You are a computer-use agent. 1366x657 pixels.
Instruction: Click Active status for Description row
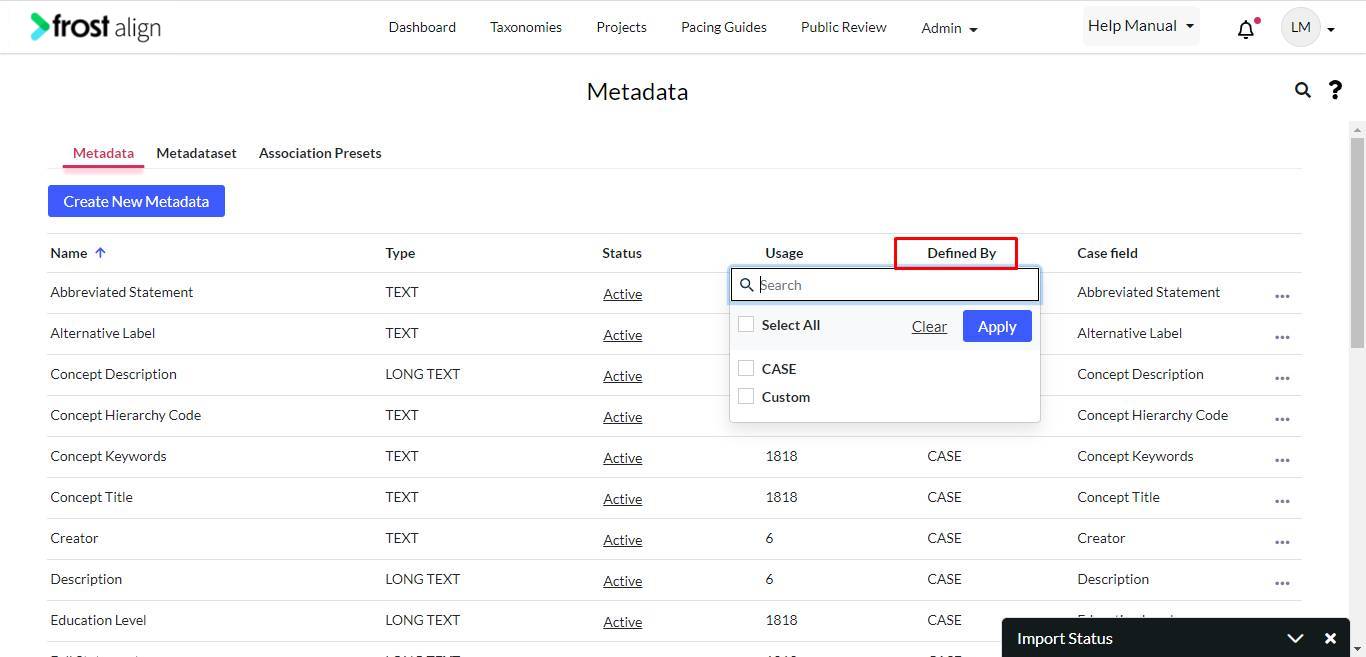(x=622, y=581)
